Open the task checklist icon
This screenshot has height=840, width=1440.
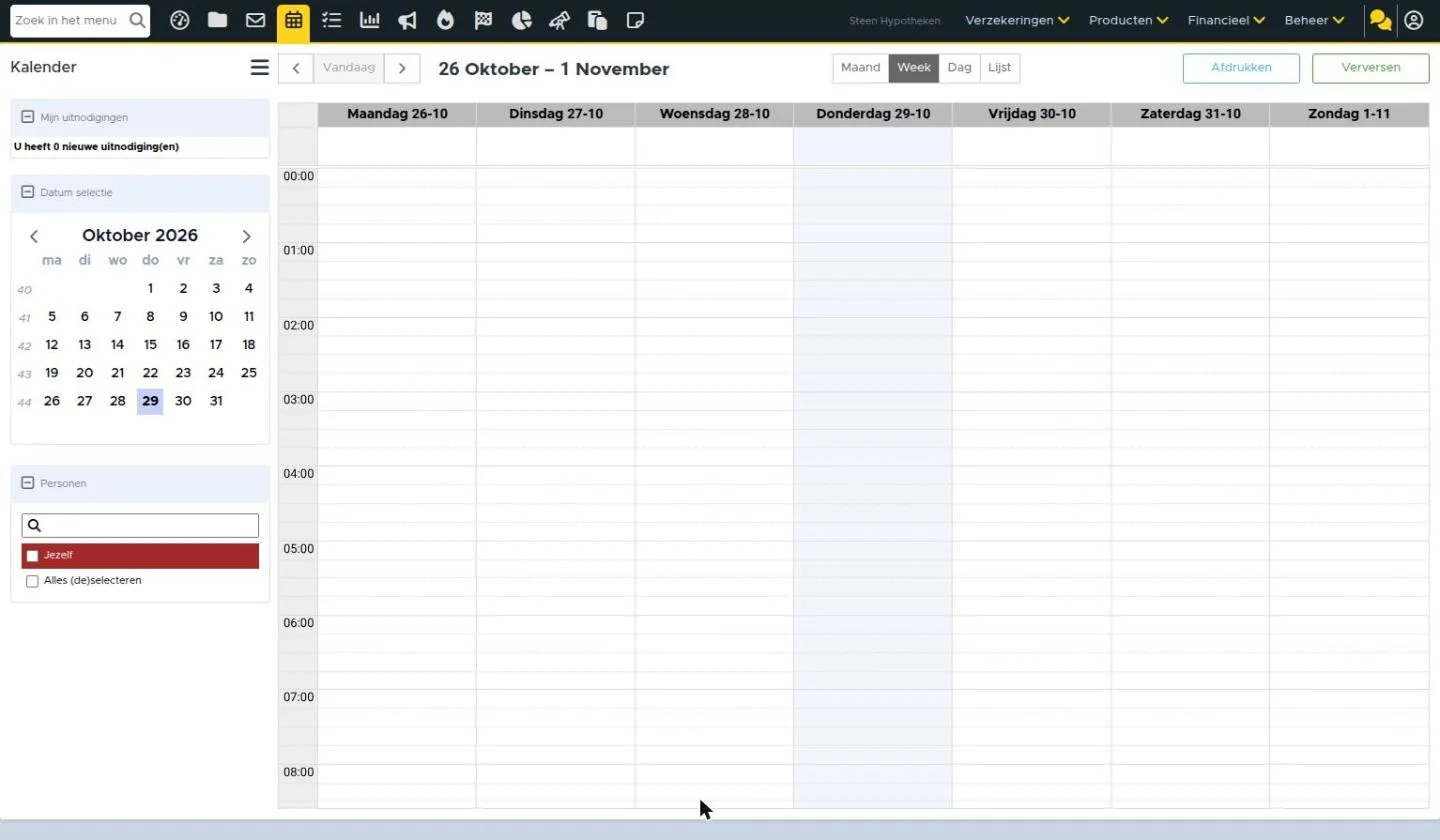pyautogui.click(x=332, y=20)
